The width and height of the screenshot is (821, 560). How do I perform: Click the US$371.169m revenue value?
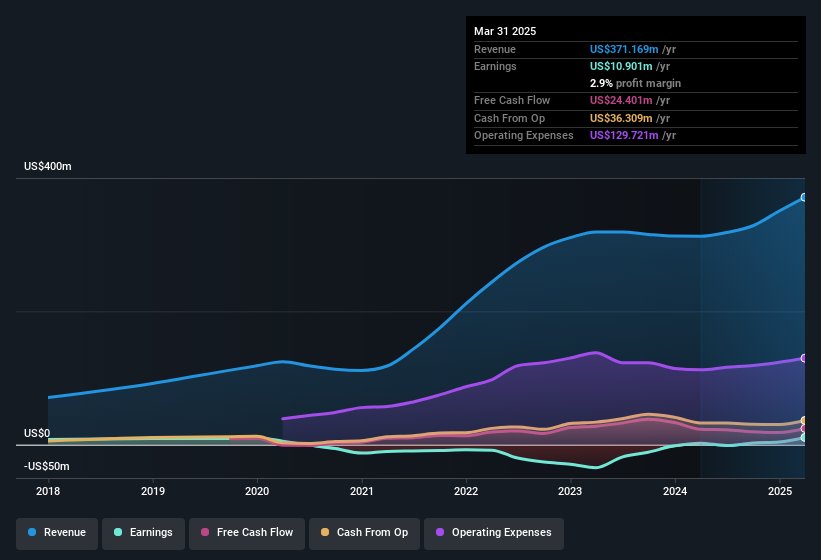[624, 49]
